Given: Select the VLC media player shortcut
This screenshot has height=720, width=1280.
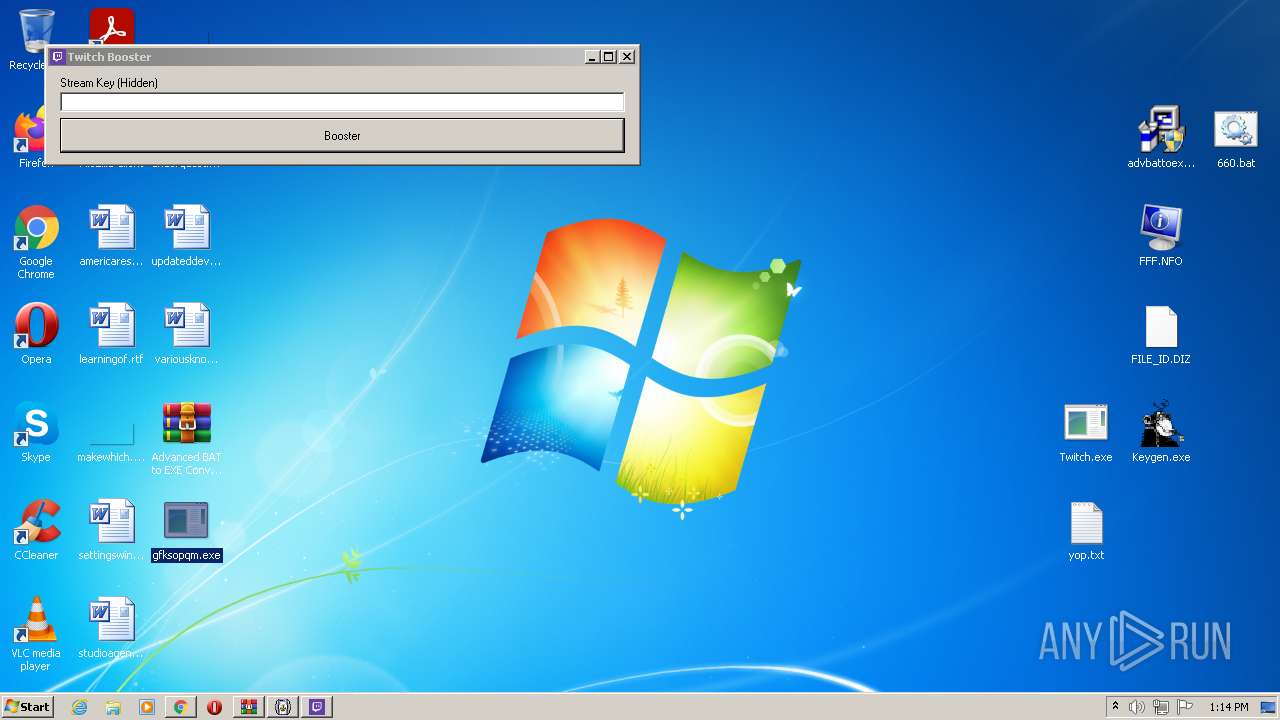Looking at the screenshot, I should [36, 635].
